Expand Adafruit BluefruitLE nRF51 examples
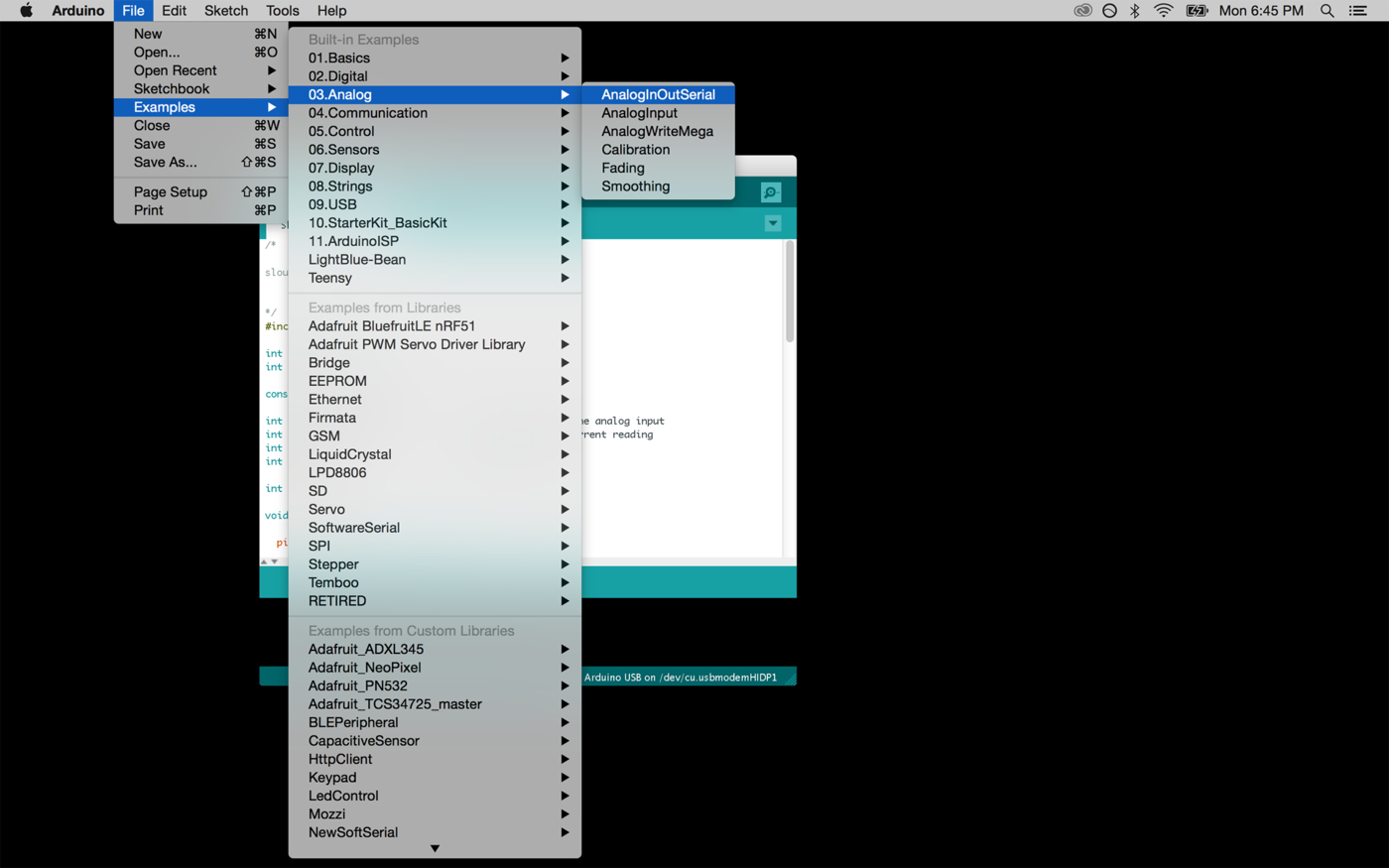 point(435,326)
